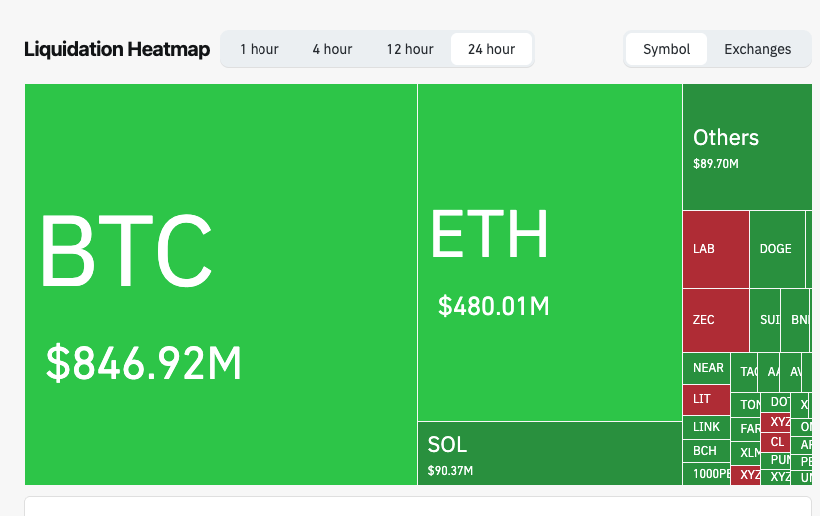This screenshot has height=516, width=820.
Task: Click the XLM heatmap tile
Action: (745, 453)
